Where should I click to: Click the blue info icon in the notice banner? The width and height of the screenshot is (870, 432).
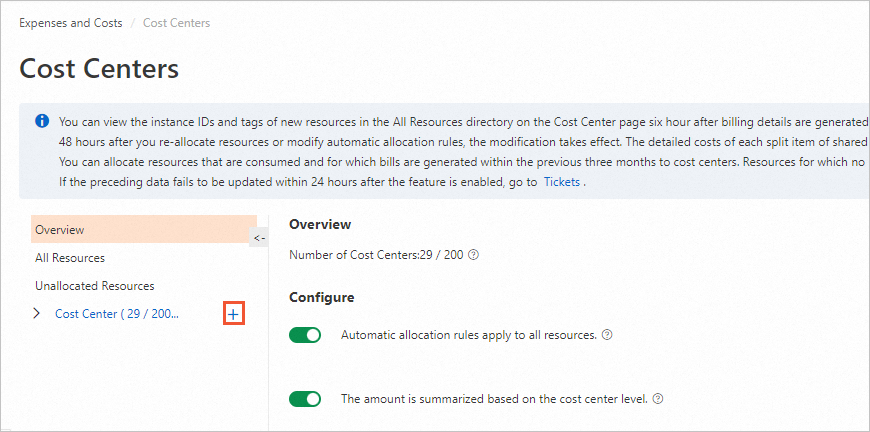coord(42,121)
